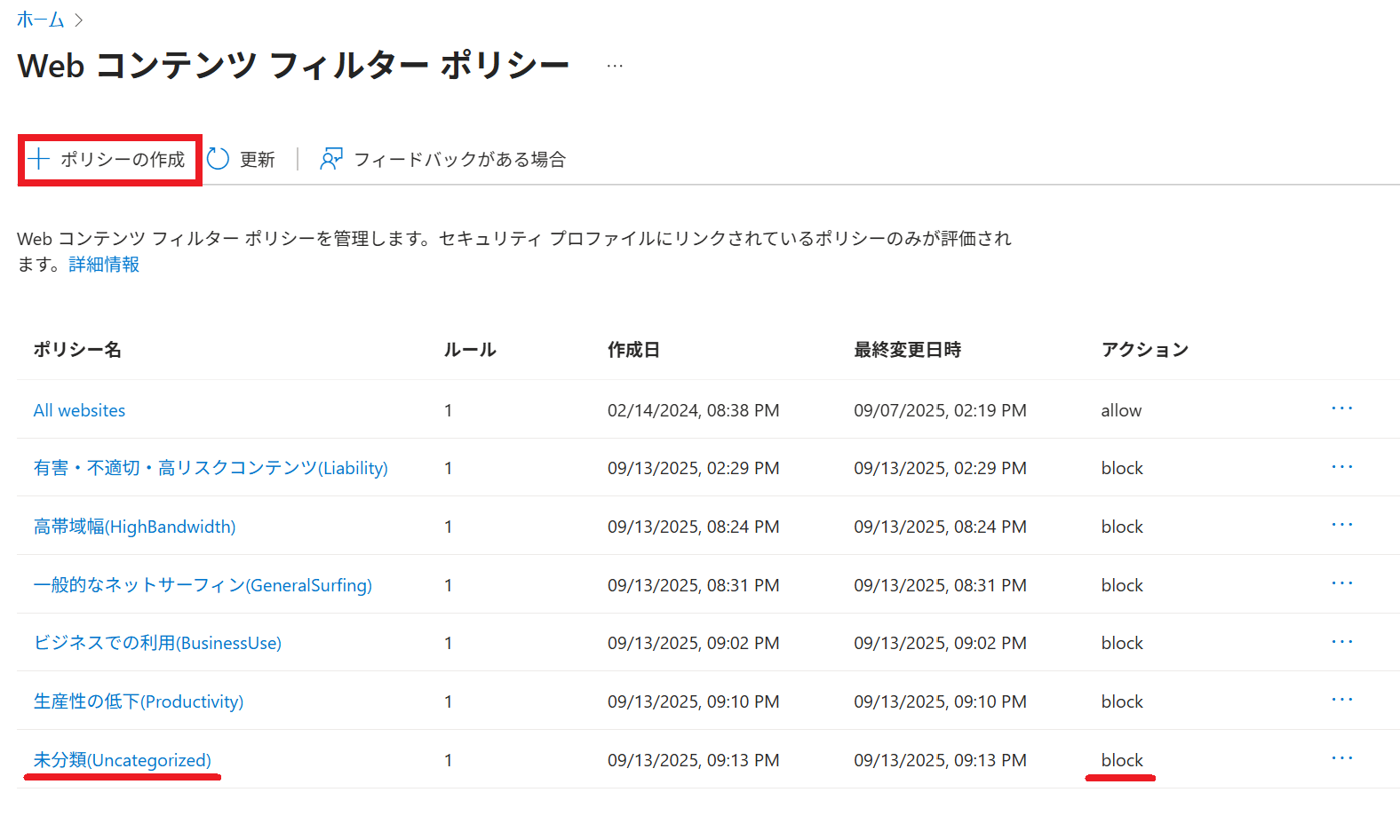Screen dimensions: 1400x840
Task: Open 有害・不適切・高リスクコンテンツ(Liability) policy
Action: pyautogui.click(x=211, y=468)
